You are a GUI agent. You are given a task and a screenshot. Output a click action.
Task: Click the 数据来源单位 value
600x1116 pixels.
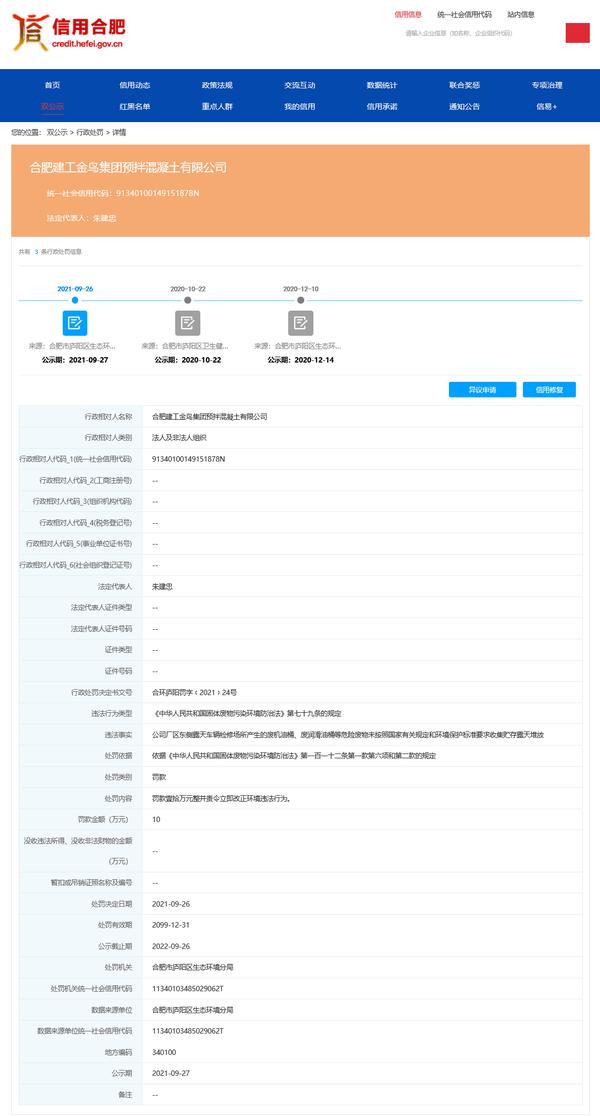click(x=193, y=1010)
